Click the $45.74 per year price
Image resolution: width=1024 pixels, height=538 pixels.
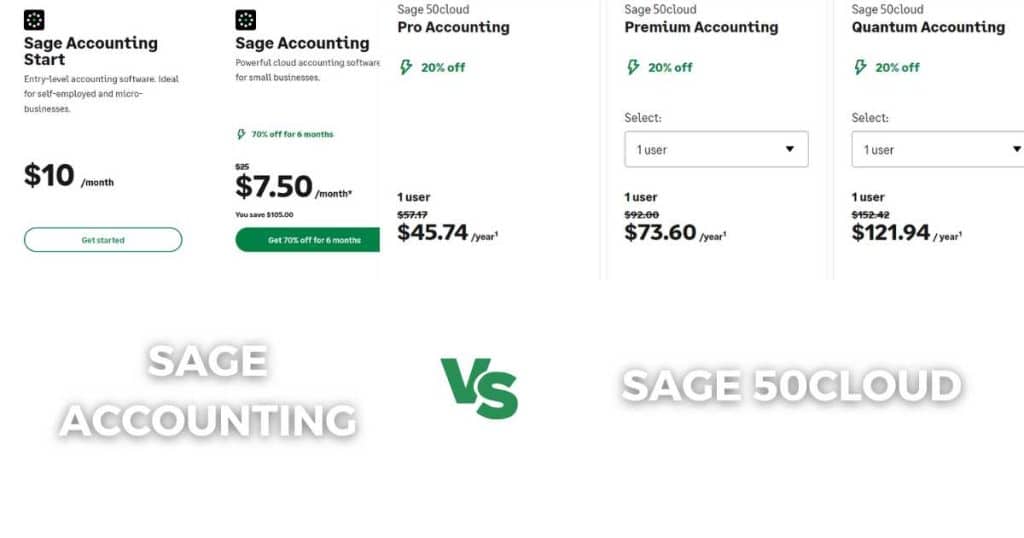pos(447,232)
